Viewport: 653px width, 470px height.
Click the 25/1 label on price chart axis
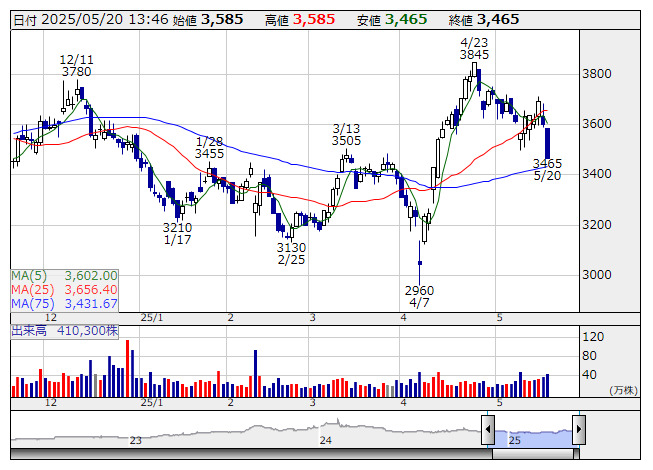(x=152, y=318)
